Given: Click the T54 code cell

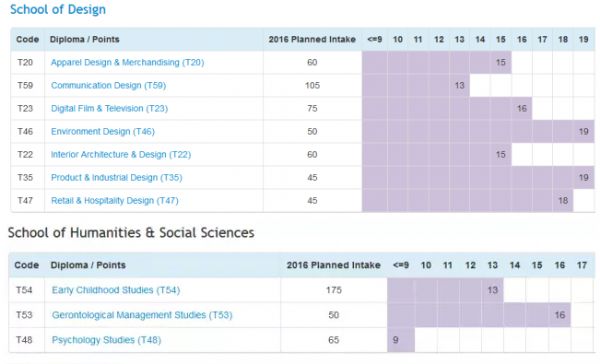Looking at the screenshot, I should point(24,290).
